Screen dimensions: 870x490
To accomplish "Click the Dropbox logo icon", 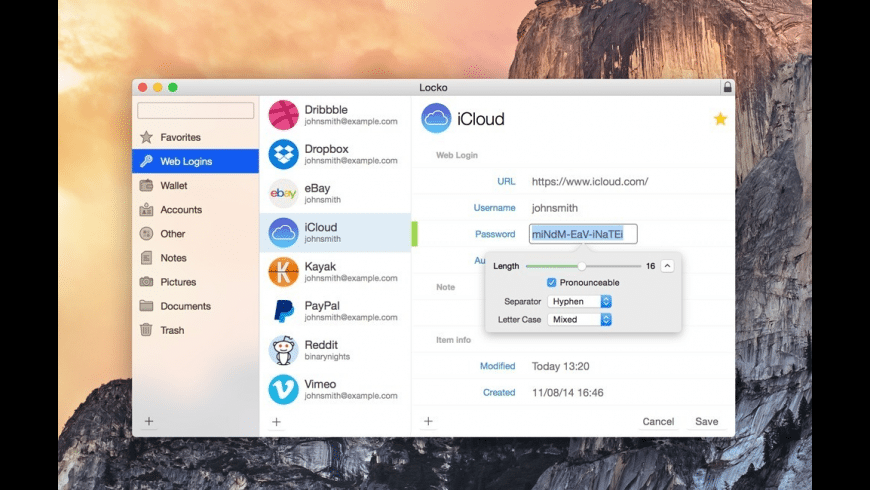I will pyautogui.click(x=284, y=154).
